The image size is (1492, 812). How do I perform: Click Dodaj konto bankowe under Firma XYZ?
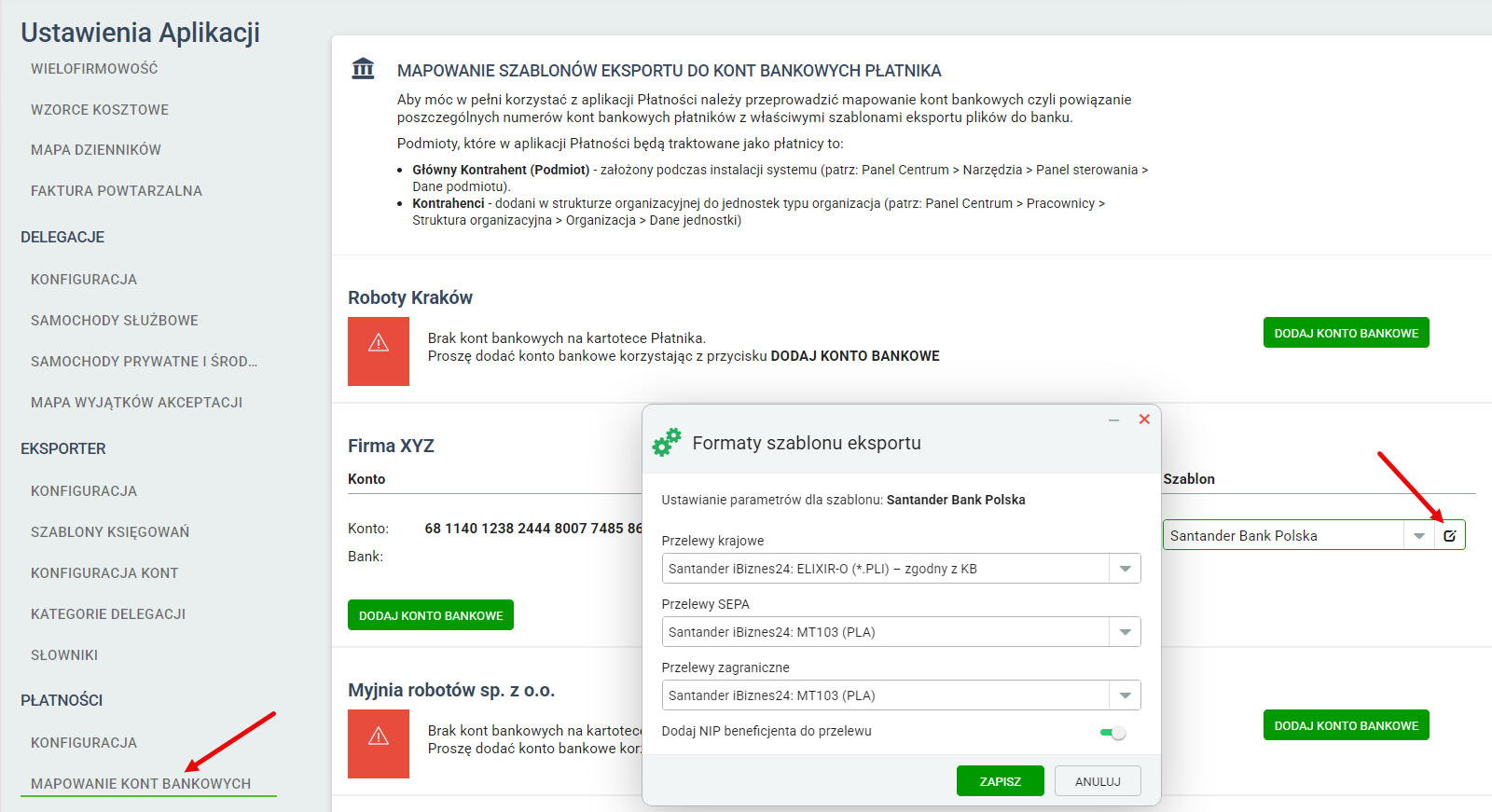point(431,615)
